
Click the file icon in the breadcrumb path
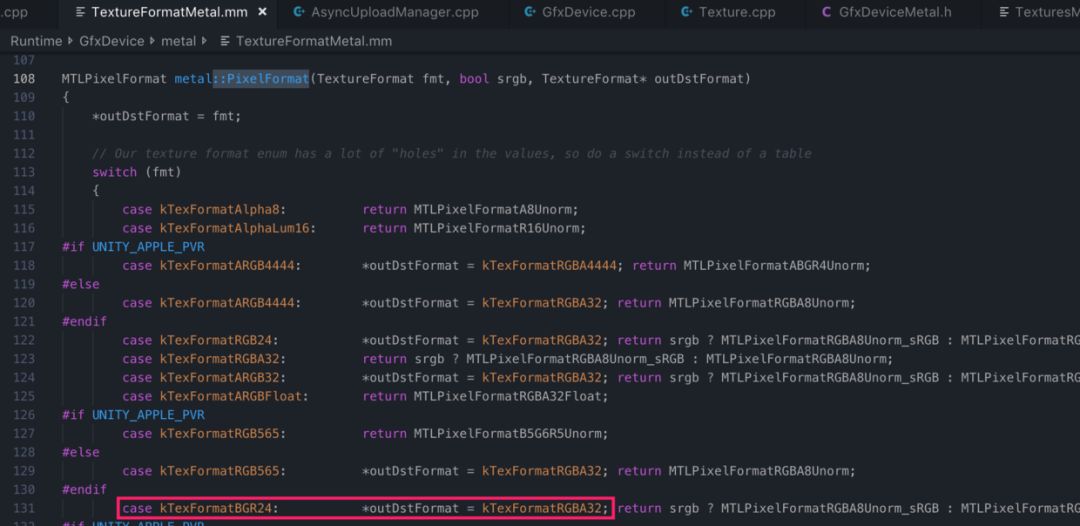(225, 41)
